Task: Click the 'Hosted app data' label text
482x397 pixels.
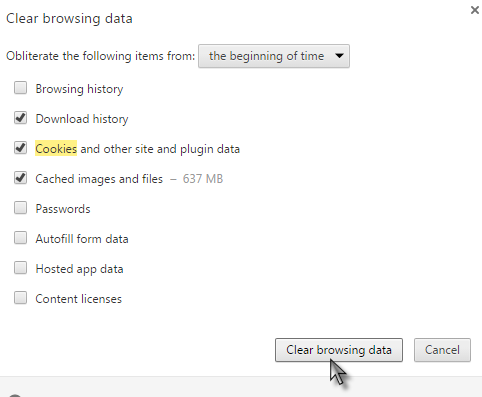Action: coord(79,269)
